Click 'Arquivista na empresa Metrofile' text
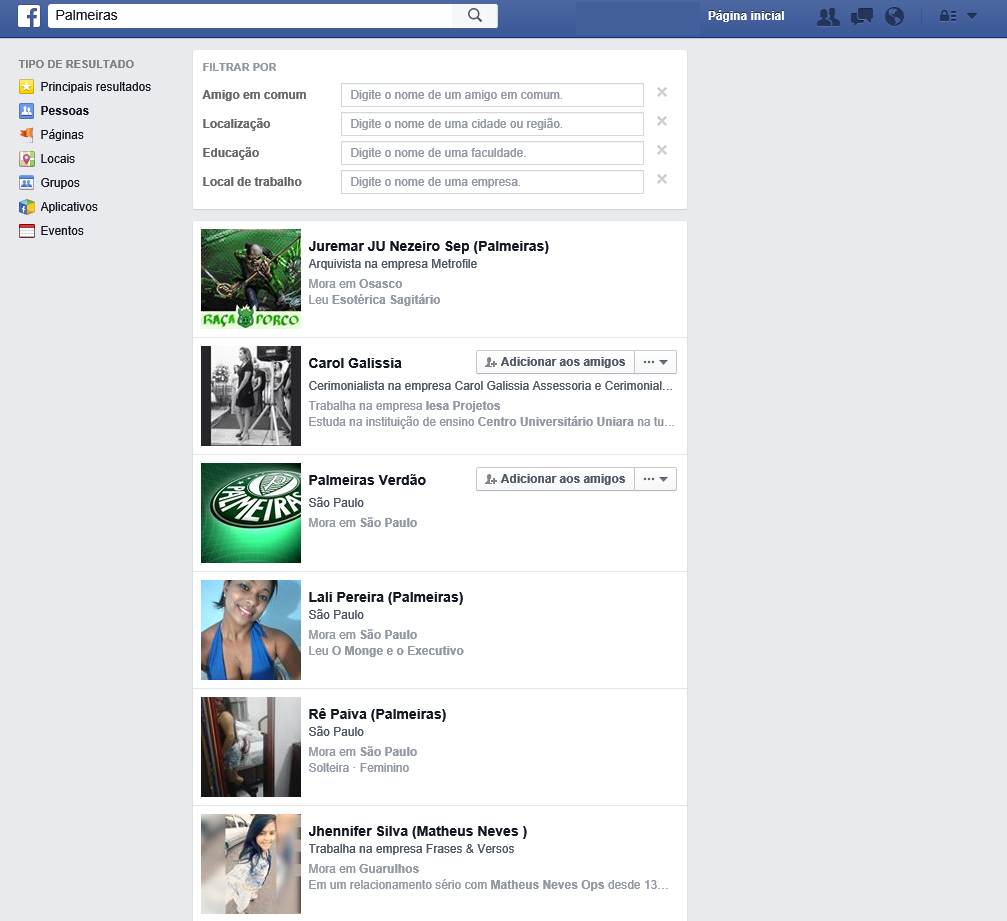The width and height of the screenshot is (1007, 921). 392,263
